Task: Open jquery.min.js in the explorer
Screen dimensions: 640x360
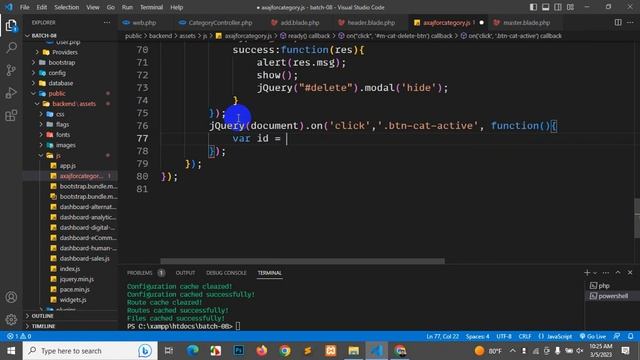Action: coord(76,279)
